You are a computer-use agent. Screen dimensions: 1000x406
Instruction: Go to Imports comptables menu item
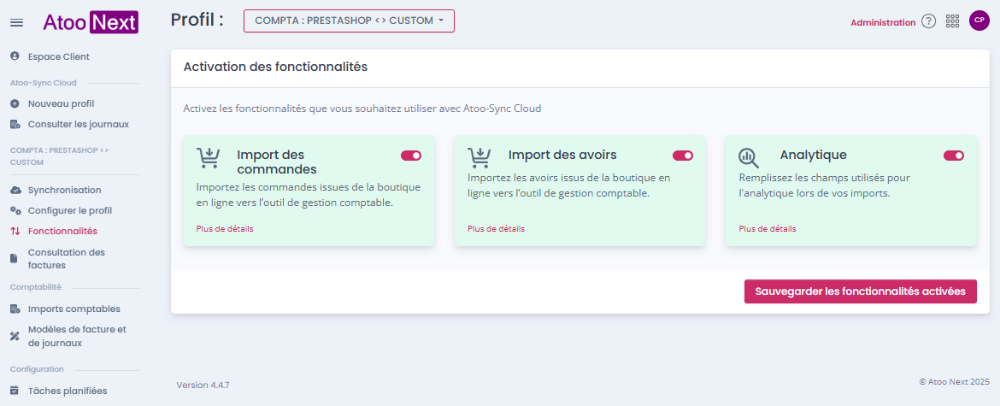click(x=75, y=308)
